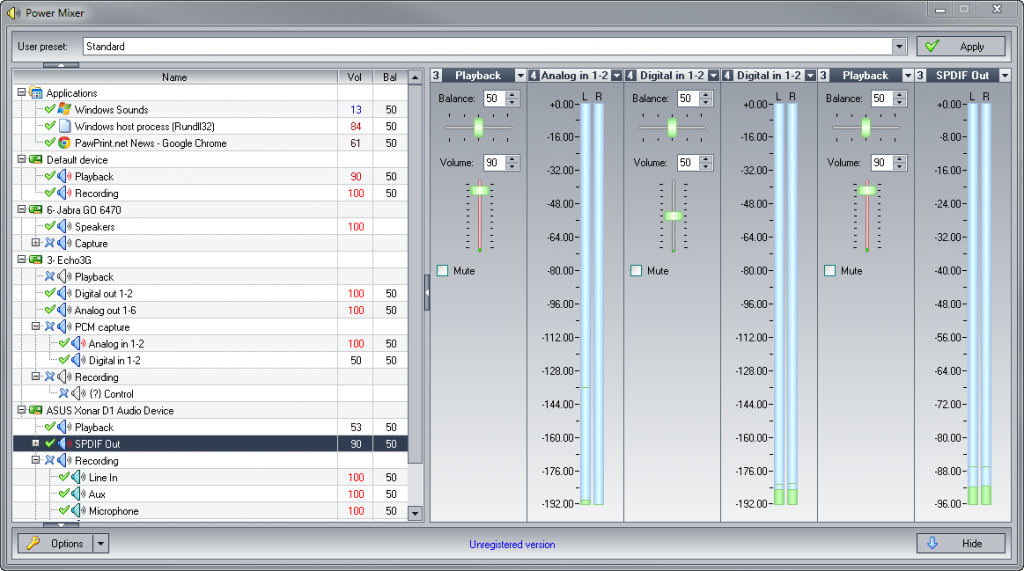This screenshot has height=571, width=1024.
Task: Click speaker icon of Aux row
Action: tap(78, 494)
